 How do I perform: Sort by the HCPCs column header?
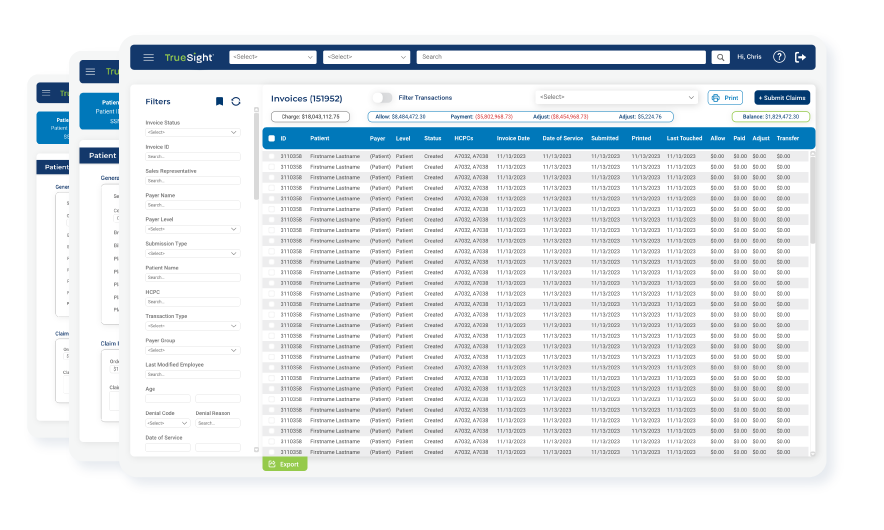463,138
